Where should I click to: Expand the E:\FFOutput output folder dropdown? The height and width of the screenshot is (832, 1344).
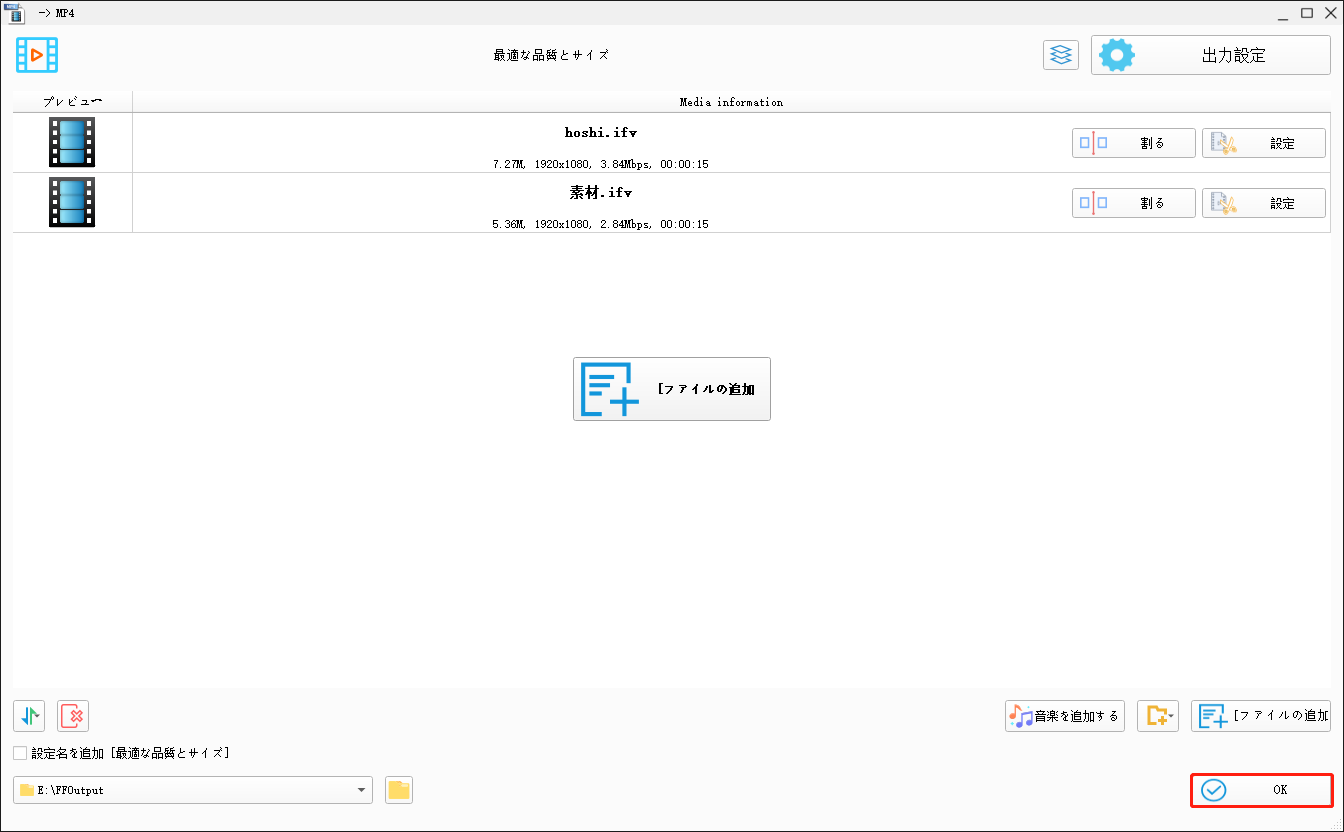pyautogui.click(x=361, y=790)
